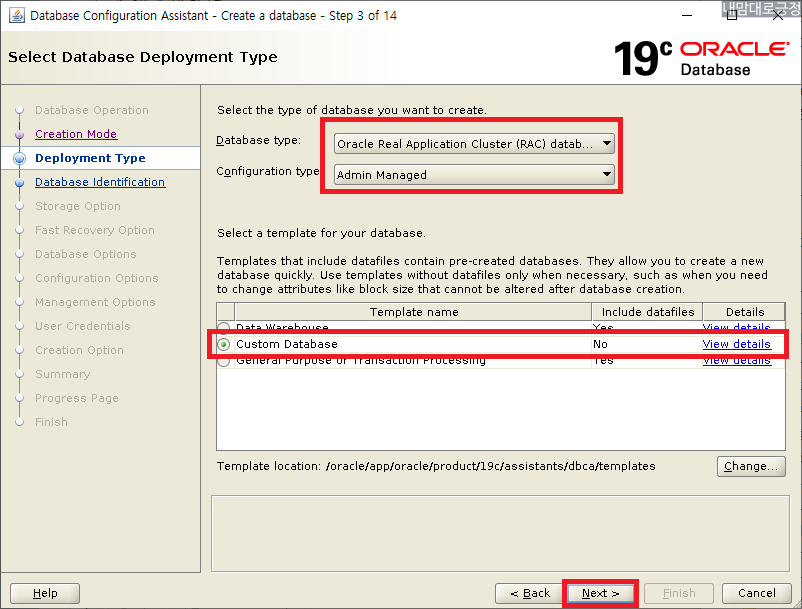The width and height of the screenshot is (802, 609).
Task: Click the Template name column header
Action: [x=413, y=312]
